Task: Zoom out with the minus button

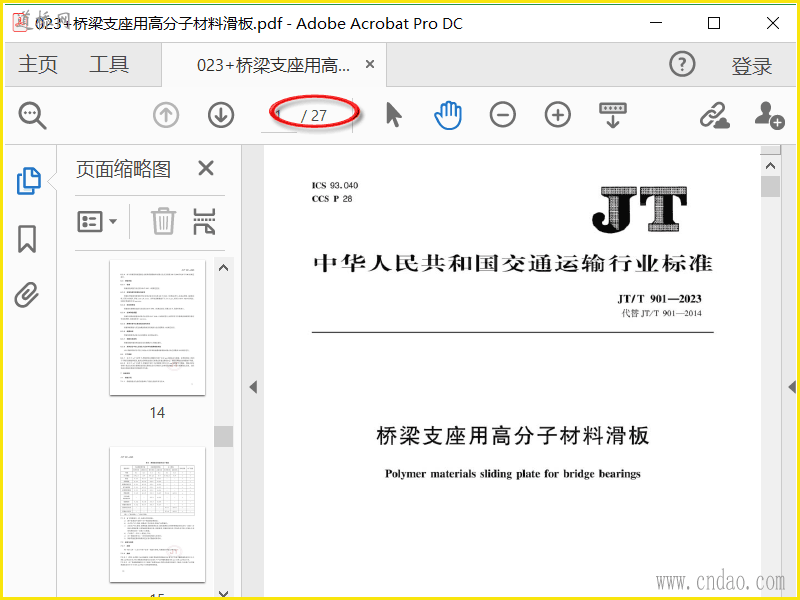Action: (x=503, y=115)
